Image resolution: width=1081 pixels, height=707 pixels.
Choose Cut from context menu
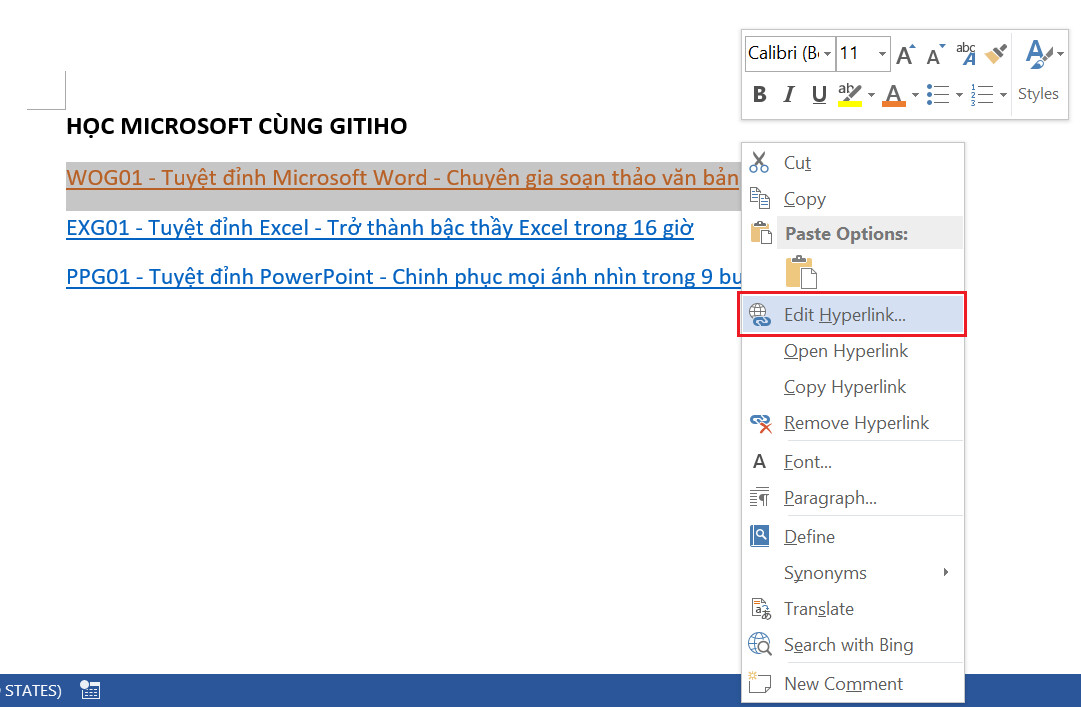(853, 163)
